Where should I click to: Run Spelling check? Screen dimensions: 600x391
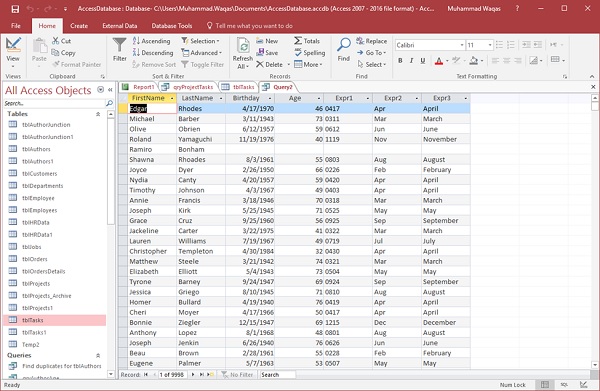[310, 53]
